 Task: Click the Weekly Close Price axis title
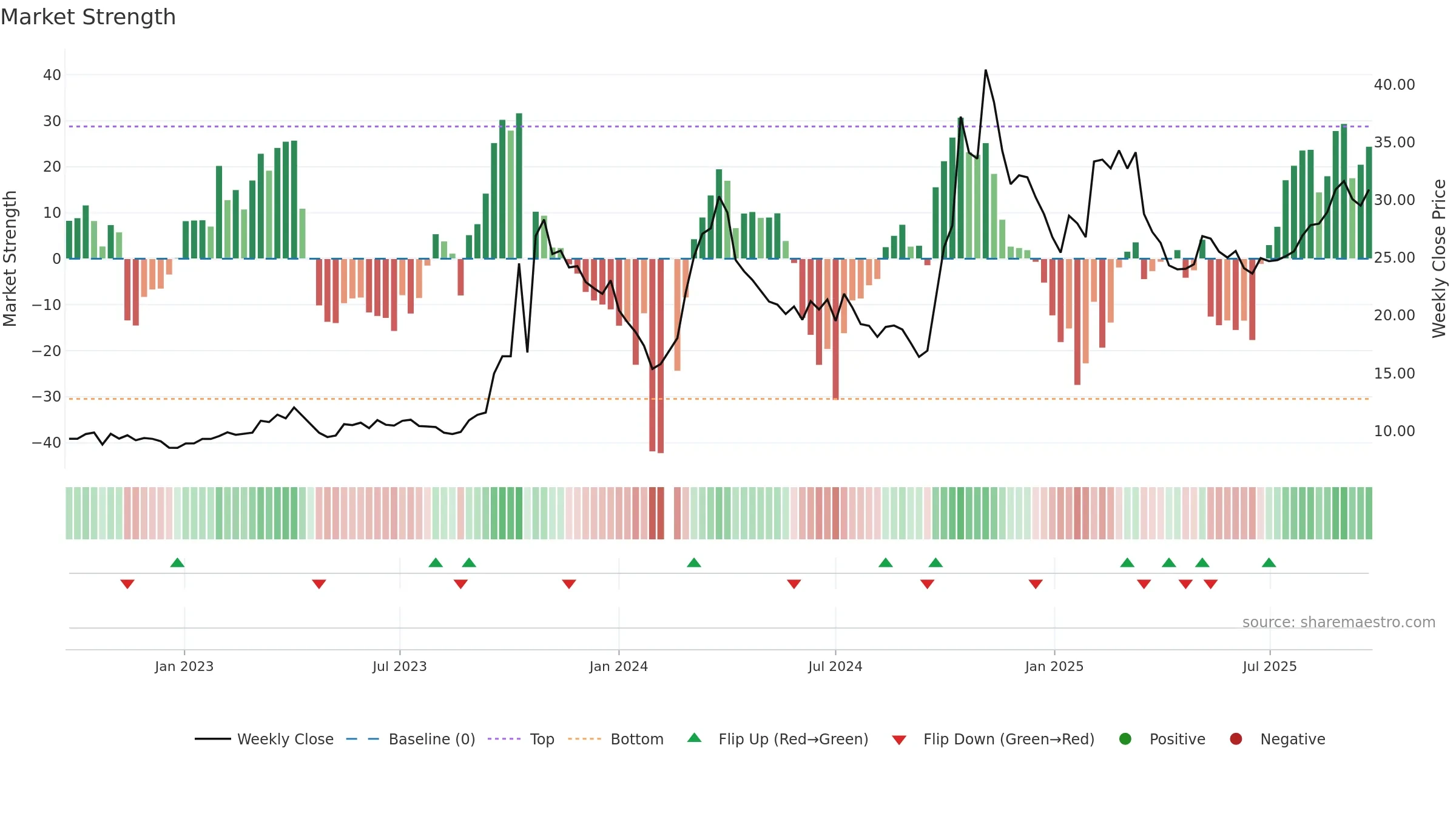(x=1440, y=258)
